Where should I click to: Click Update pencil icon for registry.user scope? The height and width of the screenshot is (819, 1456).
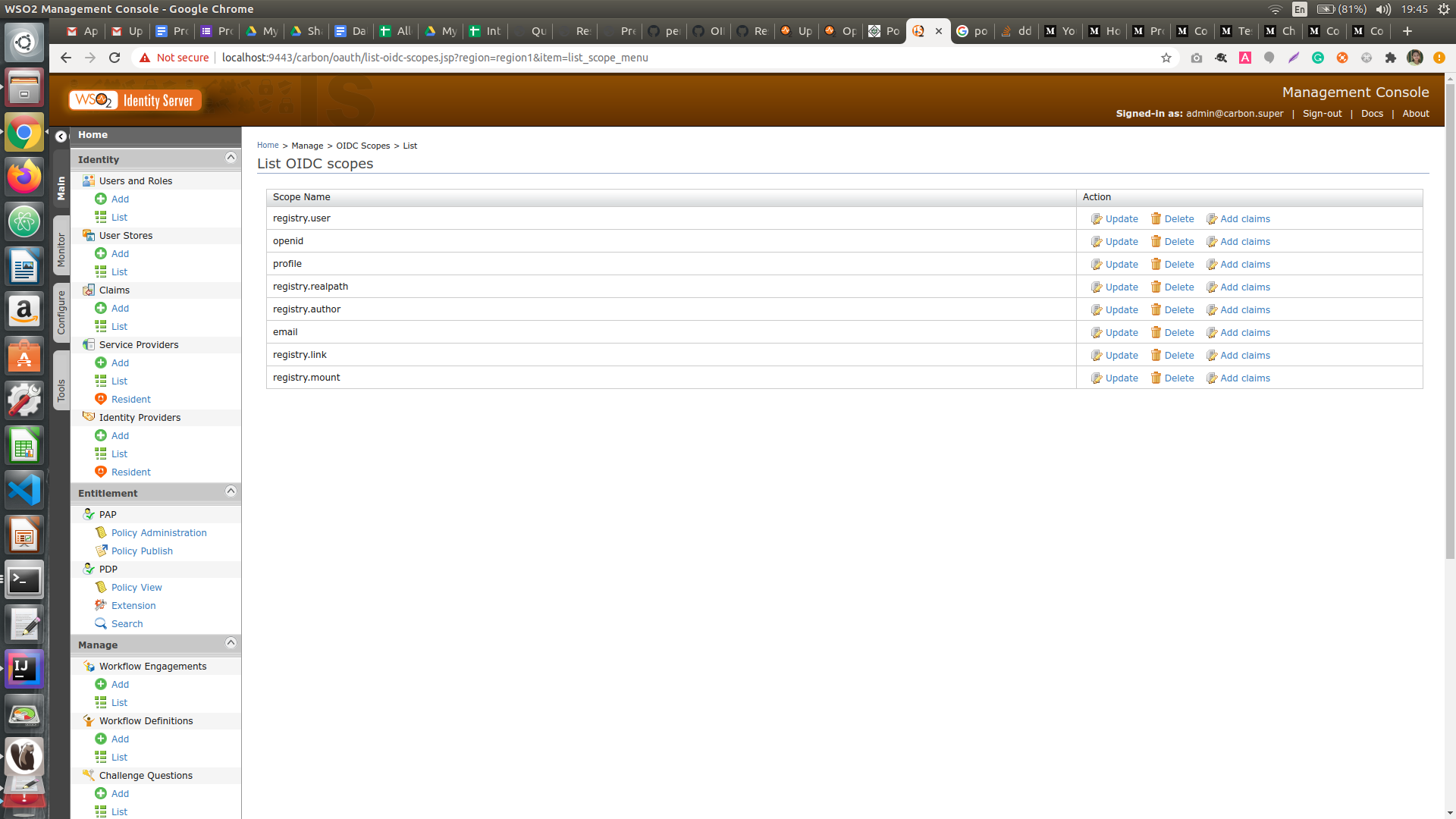[1097, 218]
